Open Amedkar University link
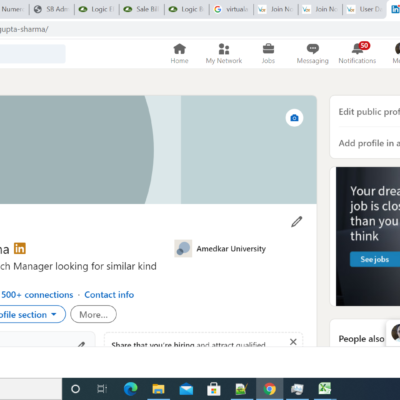This screenshot has width=400, height=400. [231, 249]
